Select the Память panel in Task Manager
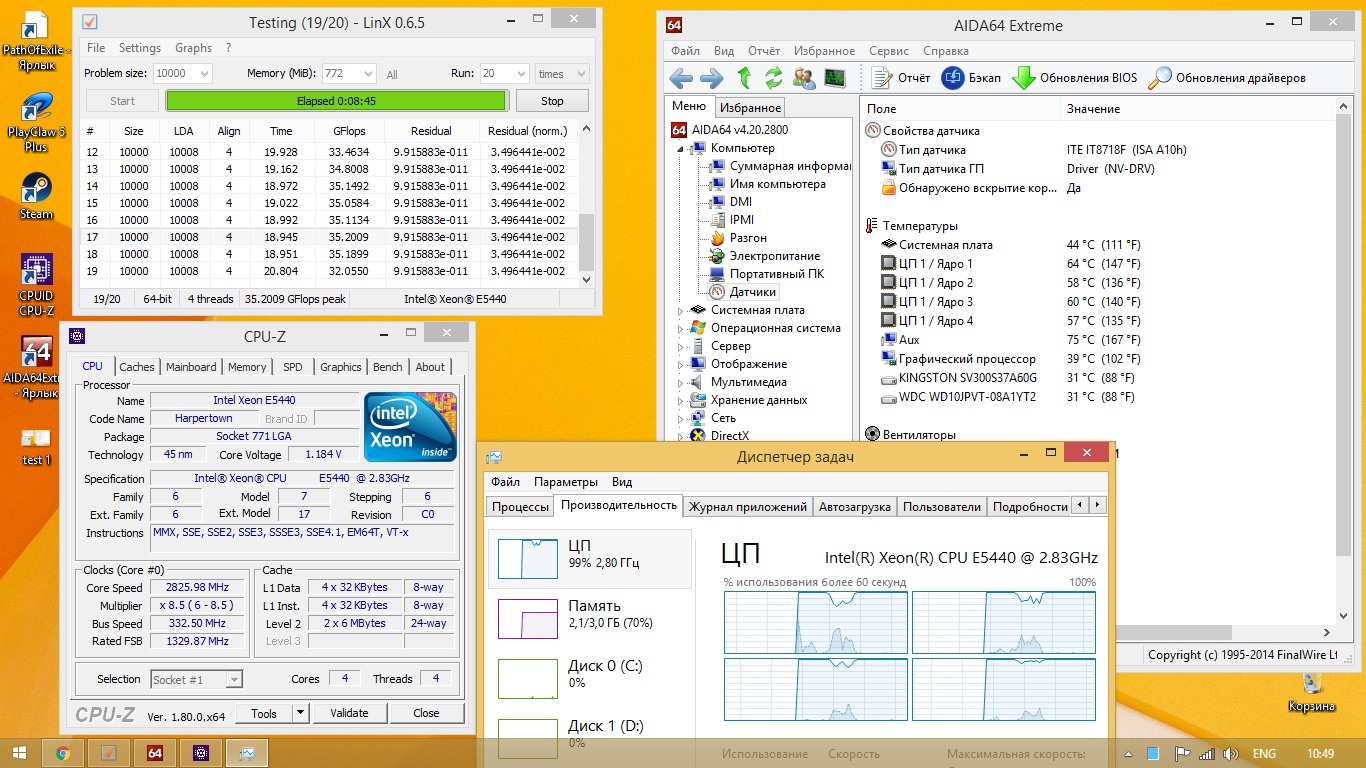Screen dimensions: 1366x768 590,616
